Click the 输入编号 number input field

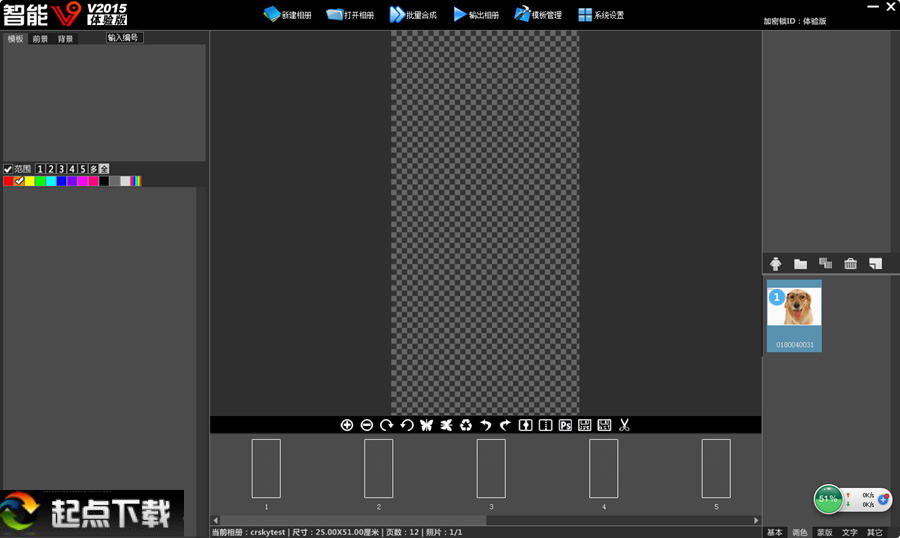click(124, 38)
